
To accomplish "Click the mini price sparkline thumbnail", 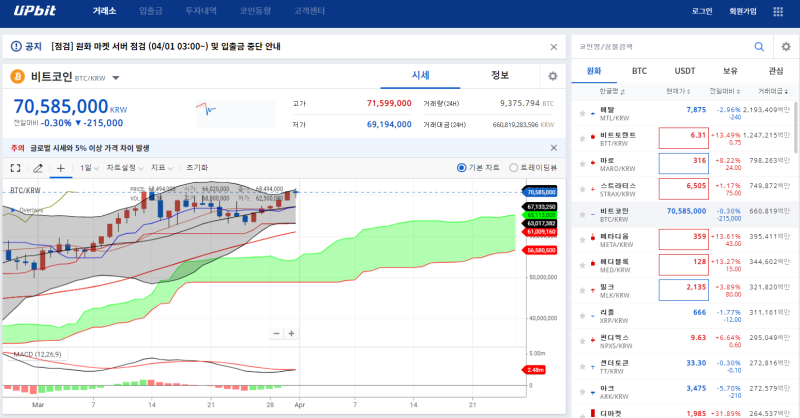I will click(x=235, y=113).
